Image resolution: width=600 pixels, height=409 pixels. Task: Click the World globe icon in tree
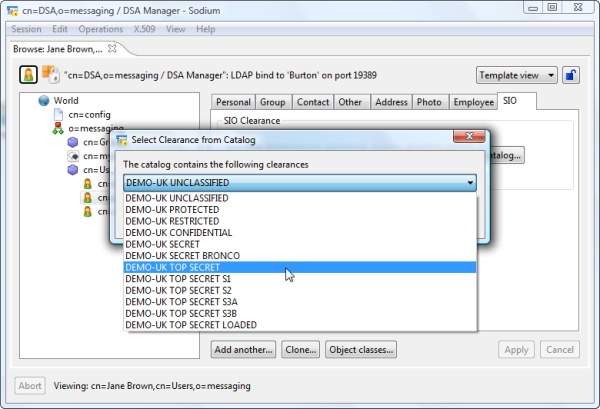tap(44, 101)
